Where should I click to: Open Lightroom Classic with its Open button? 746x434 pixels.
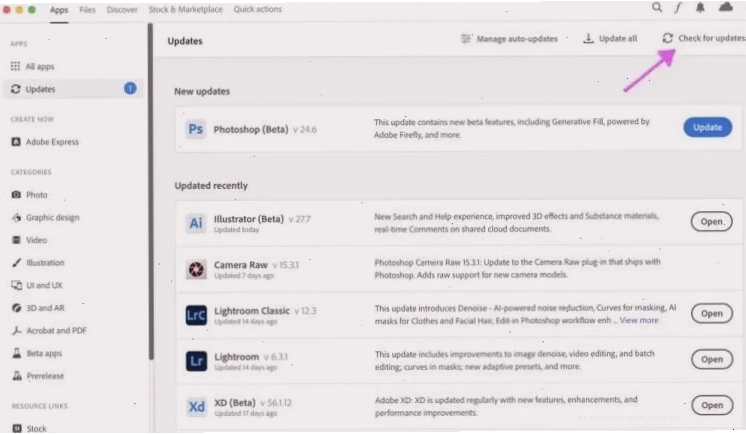coord(712,314)
